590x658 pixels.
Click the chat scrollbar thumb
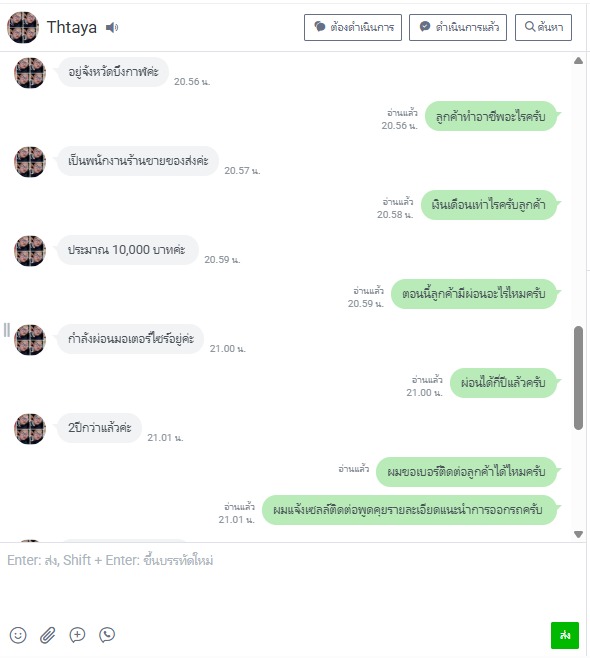coord(578,378)
